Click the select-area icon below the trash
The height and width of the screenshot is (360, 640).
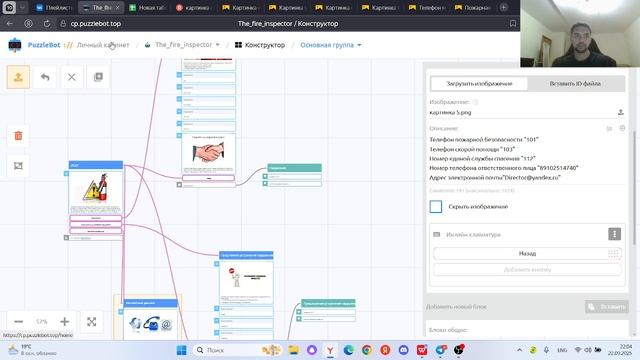pos(18,166)
